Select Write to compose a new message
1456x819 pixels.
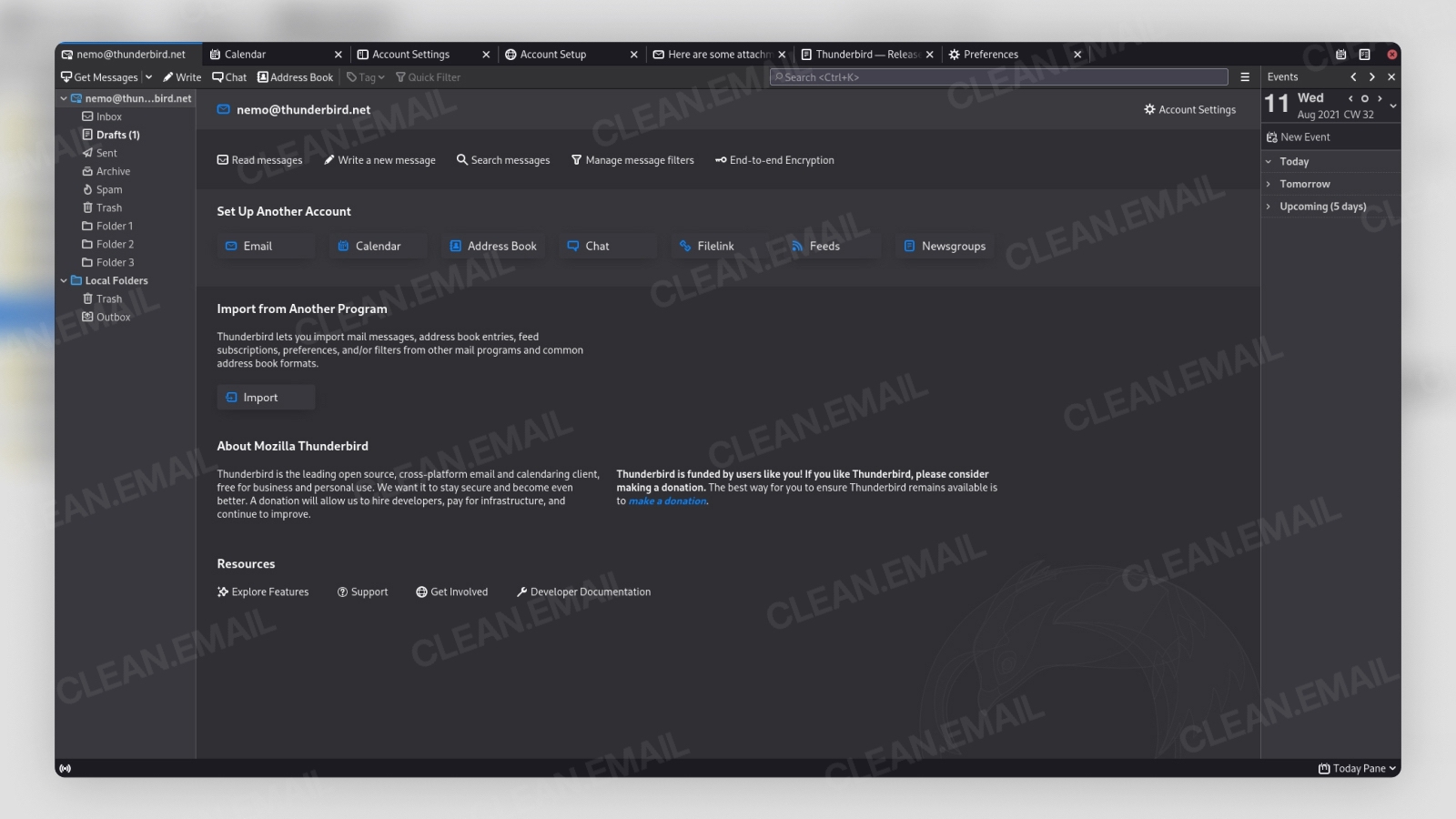181,76
